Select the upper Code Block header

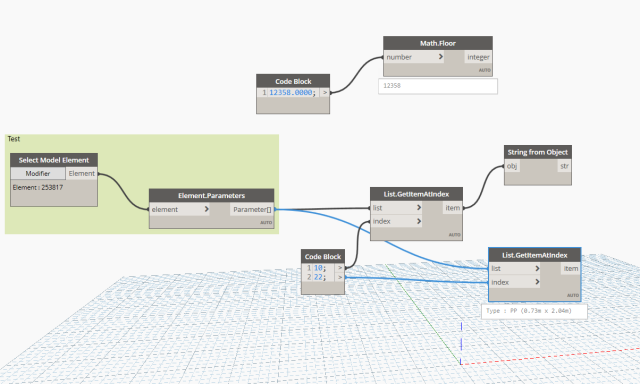pyautogui.click(x=293, y=81)
